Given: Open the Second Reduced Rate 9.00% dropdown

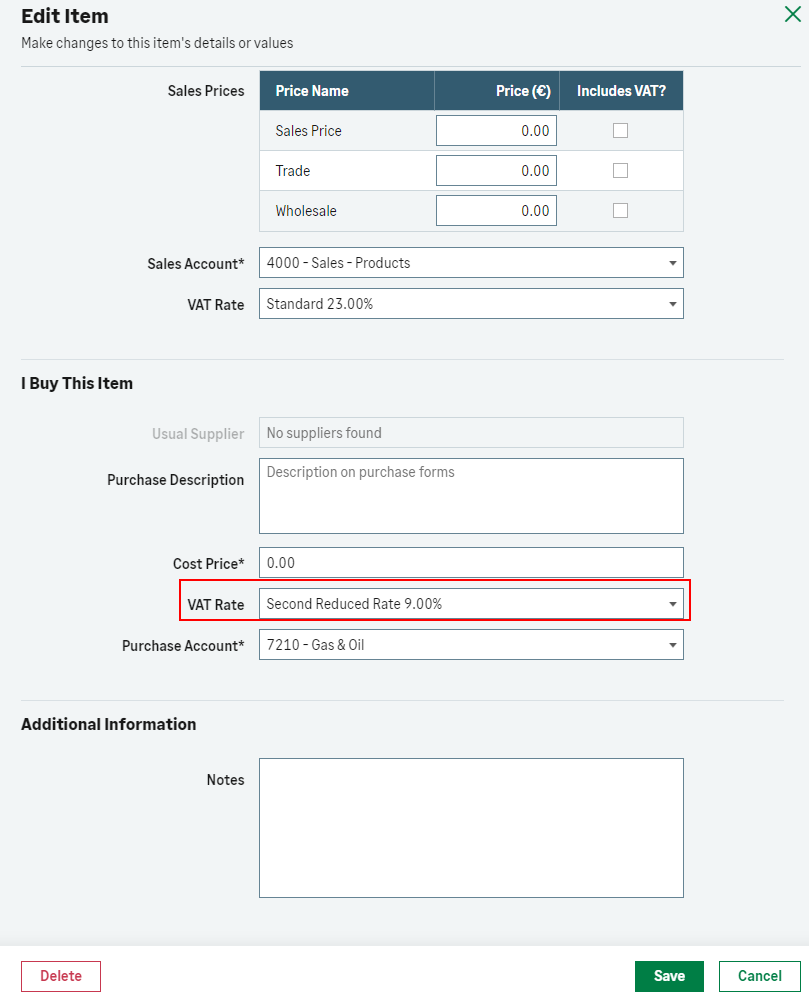Looking at the screenshot, I should (x=471, y=604).
